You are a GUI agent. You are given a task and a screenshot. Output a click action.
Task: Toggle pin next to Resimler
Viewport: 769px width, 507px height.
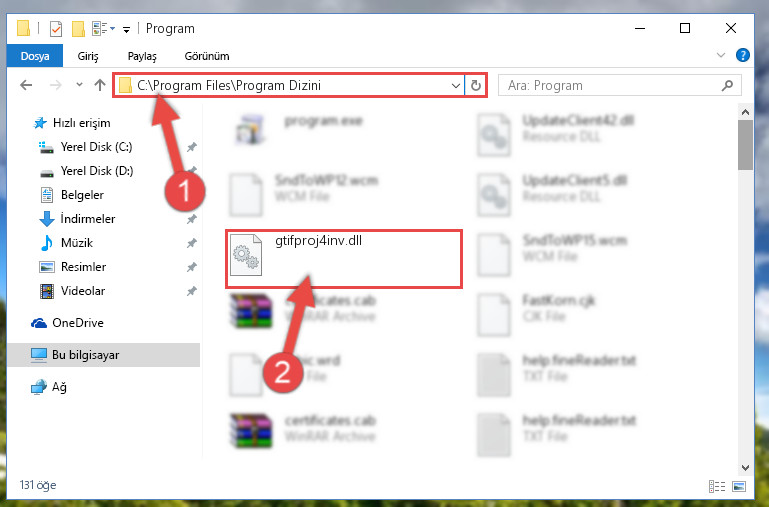click(192, 267)
